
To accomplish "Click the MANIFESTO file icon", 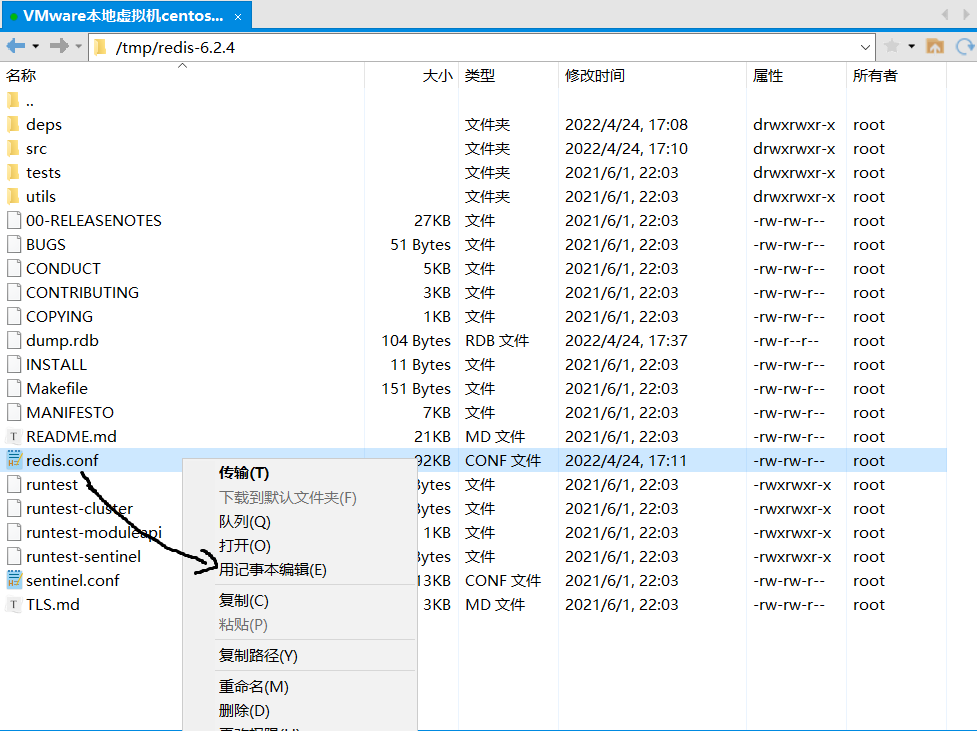I will pyautogui.click(x=14, y=412).
